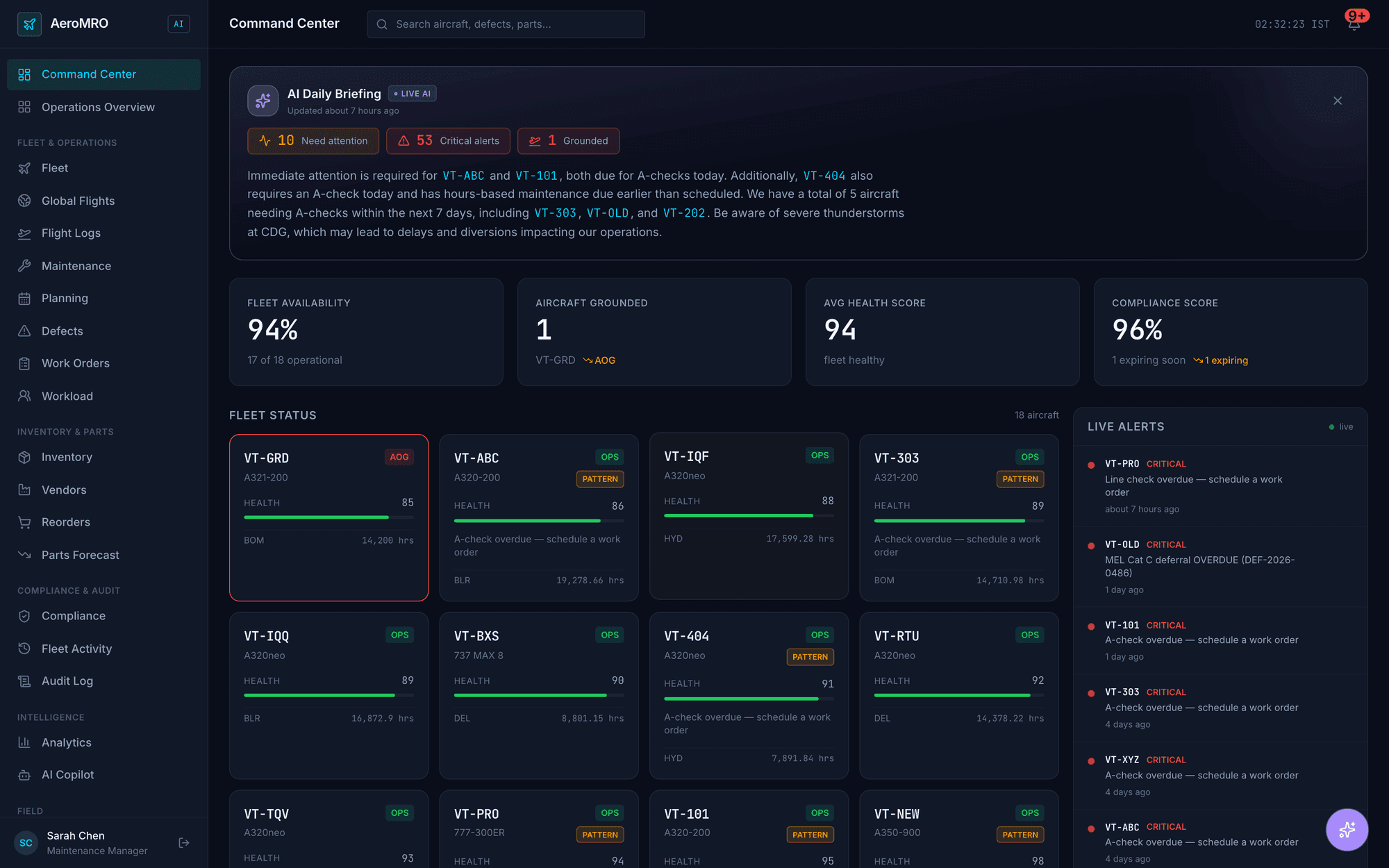Screen dimensions: 1389x868
Task: Click the Audit Log scroll icon
Action: 24,681
